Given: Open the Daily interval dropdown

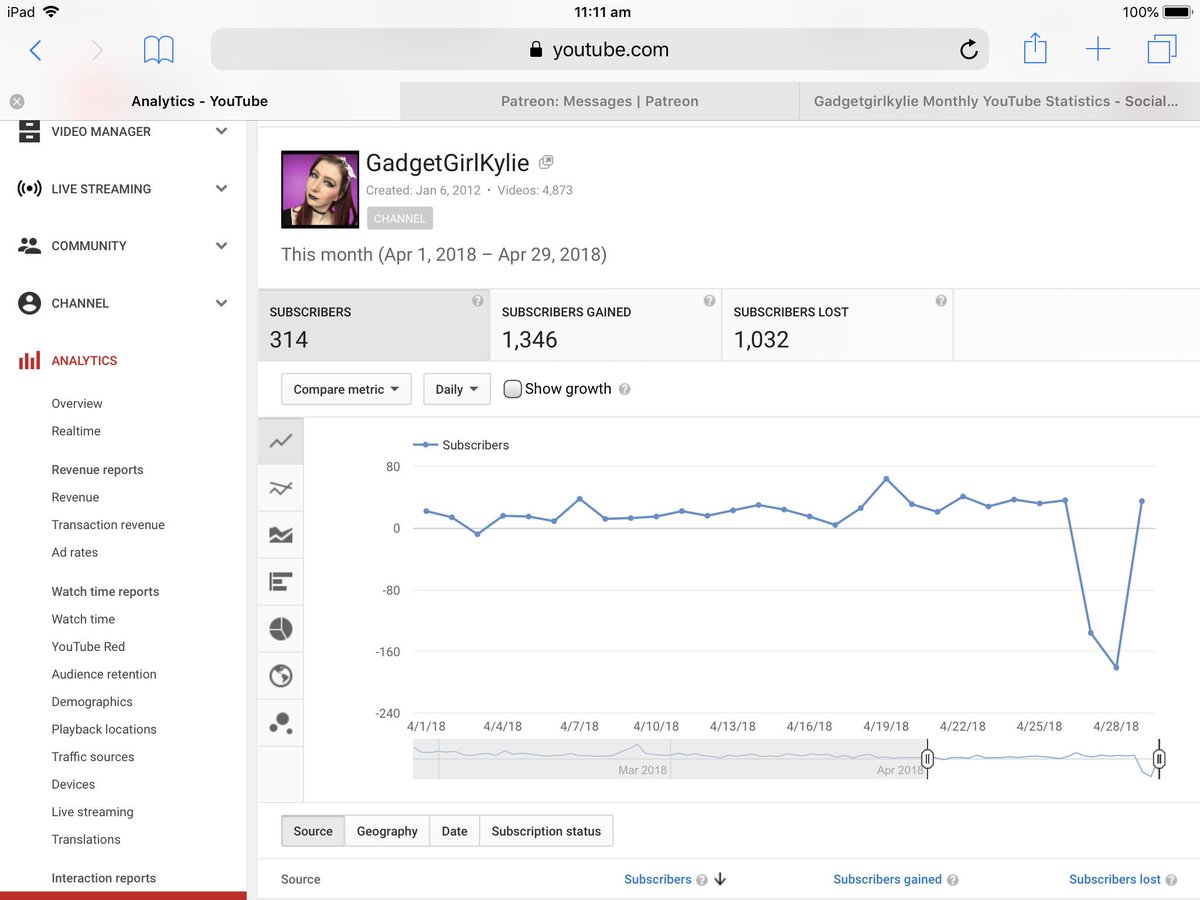Looking at the screenshot, I should (x=457, y=389).
